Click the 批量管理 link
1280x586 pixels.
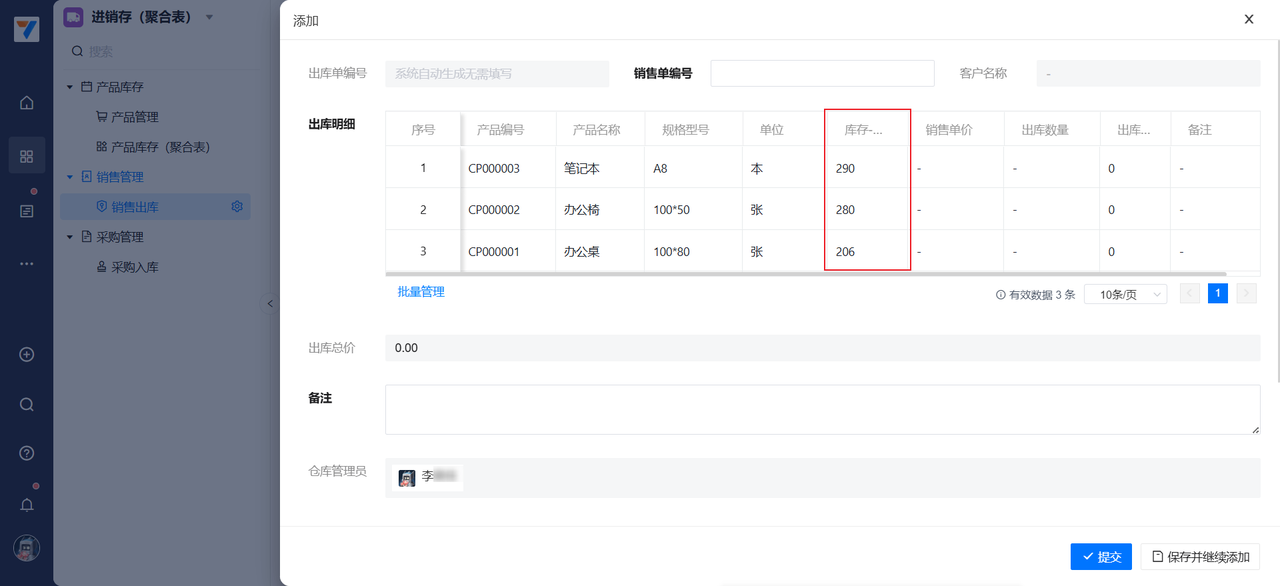421,292
